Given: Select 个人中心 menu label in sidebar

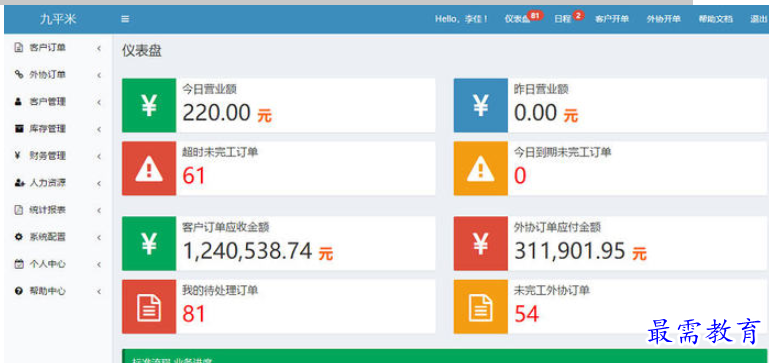Looking at the screenshot, I should (48, 264).
